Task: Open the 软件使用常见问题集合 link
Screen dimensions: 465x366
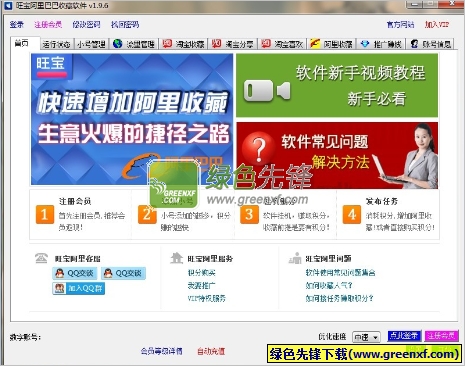Action: point(340,273)
